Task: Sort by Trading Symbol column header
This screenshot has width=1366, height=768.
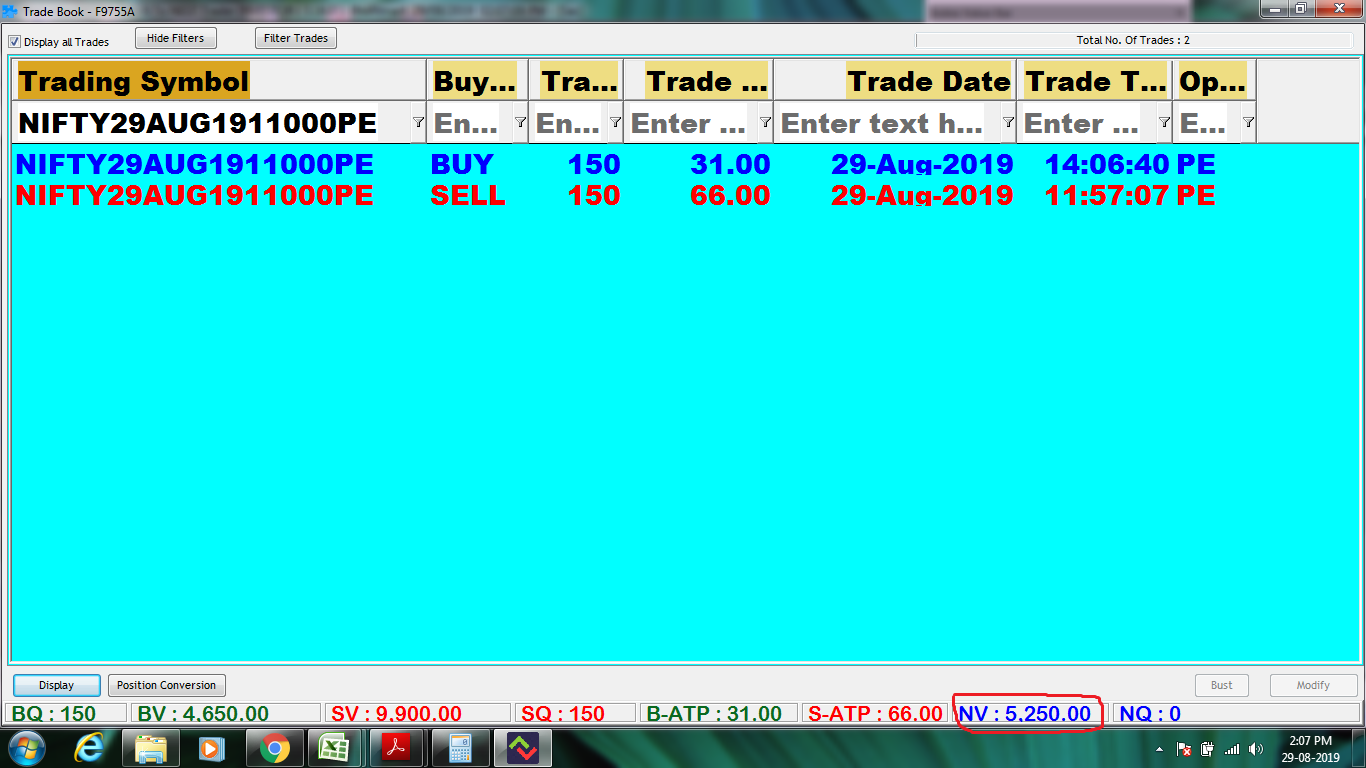Action: coord(133,81)
